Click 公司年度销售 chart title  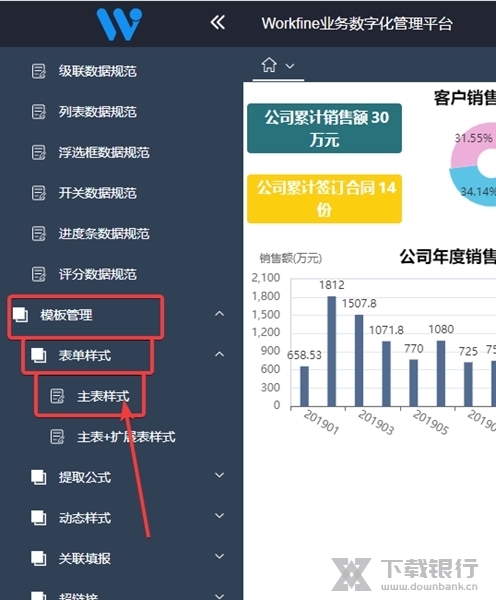tap(448, 257)
